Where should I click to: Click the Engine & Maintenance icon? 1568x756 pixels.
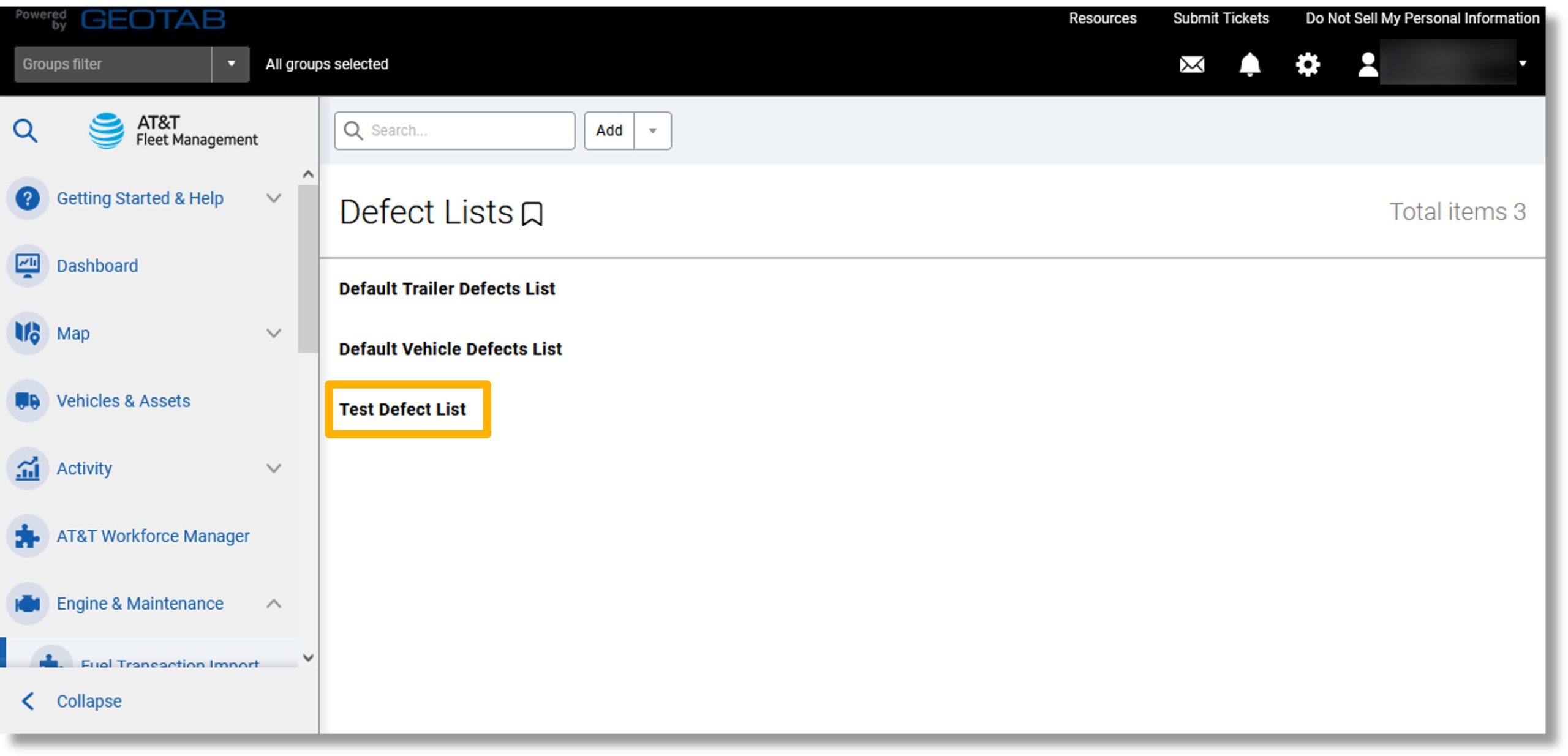(x=26, y=603)
